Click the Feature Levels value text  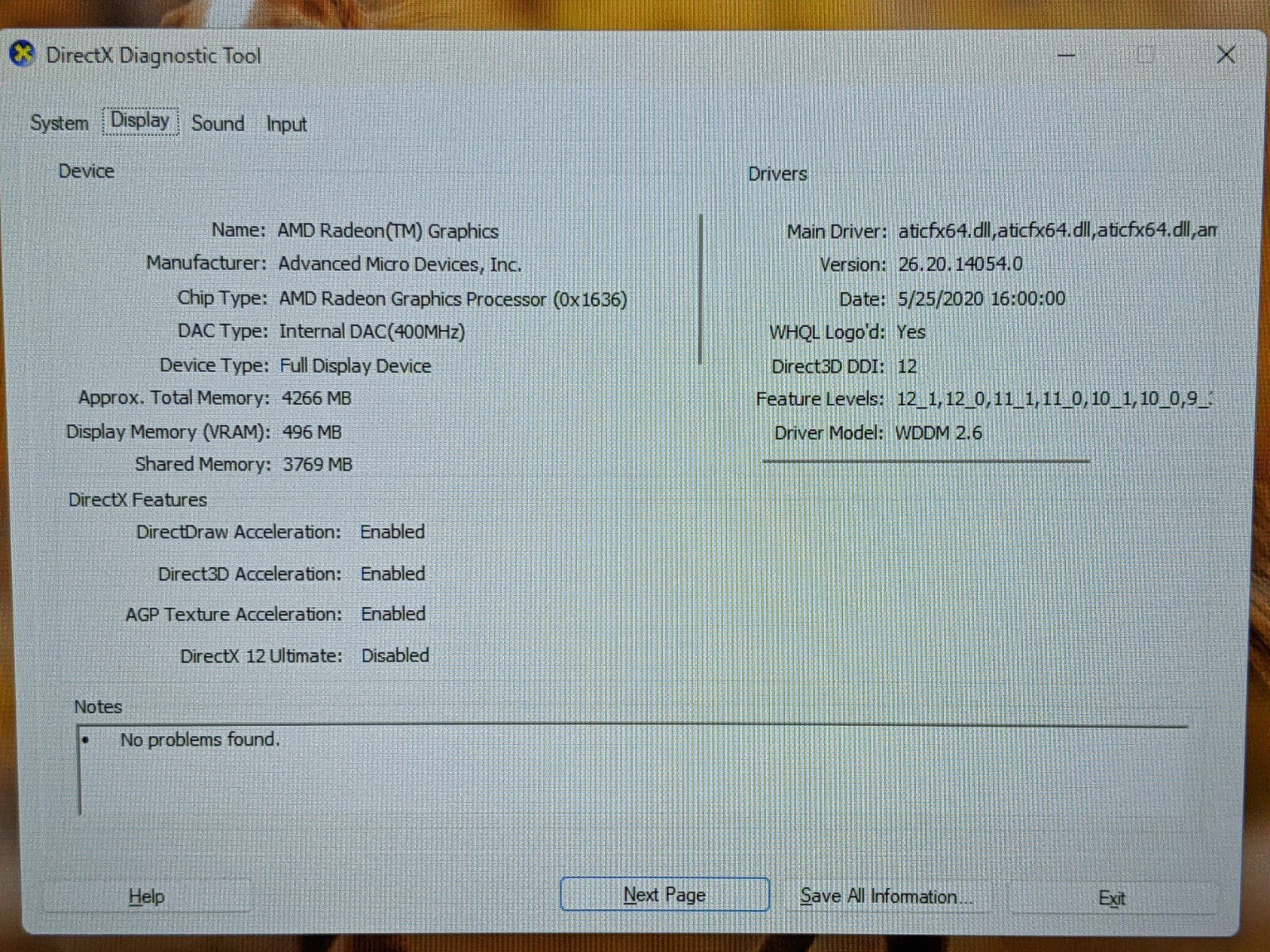point(1053,399)
